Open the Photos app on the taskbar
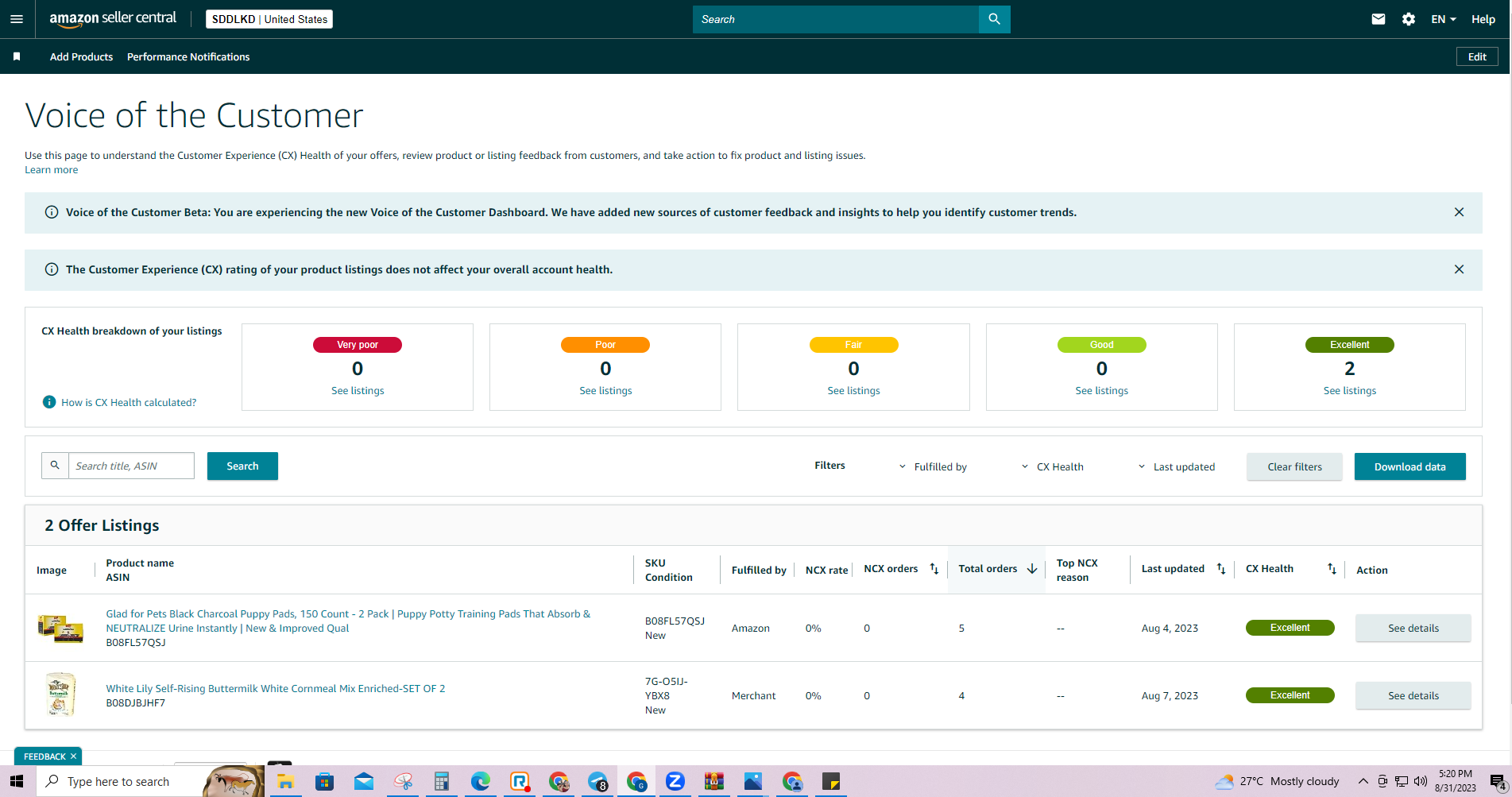1512x797 pixels. [753, 781]
